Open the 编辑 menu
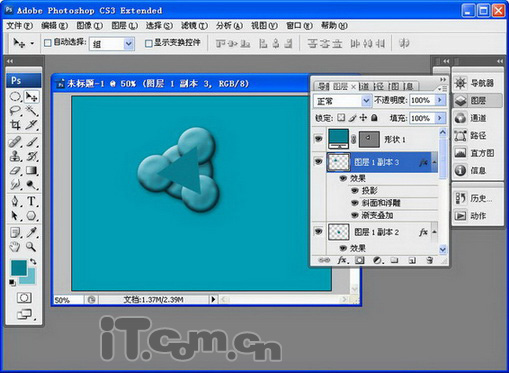Screen dimensions: 509x373 [x=55, y=25]
